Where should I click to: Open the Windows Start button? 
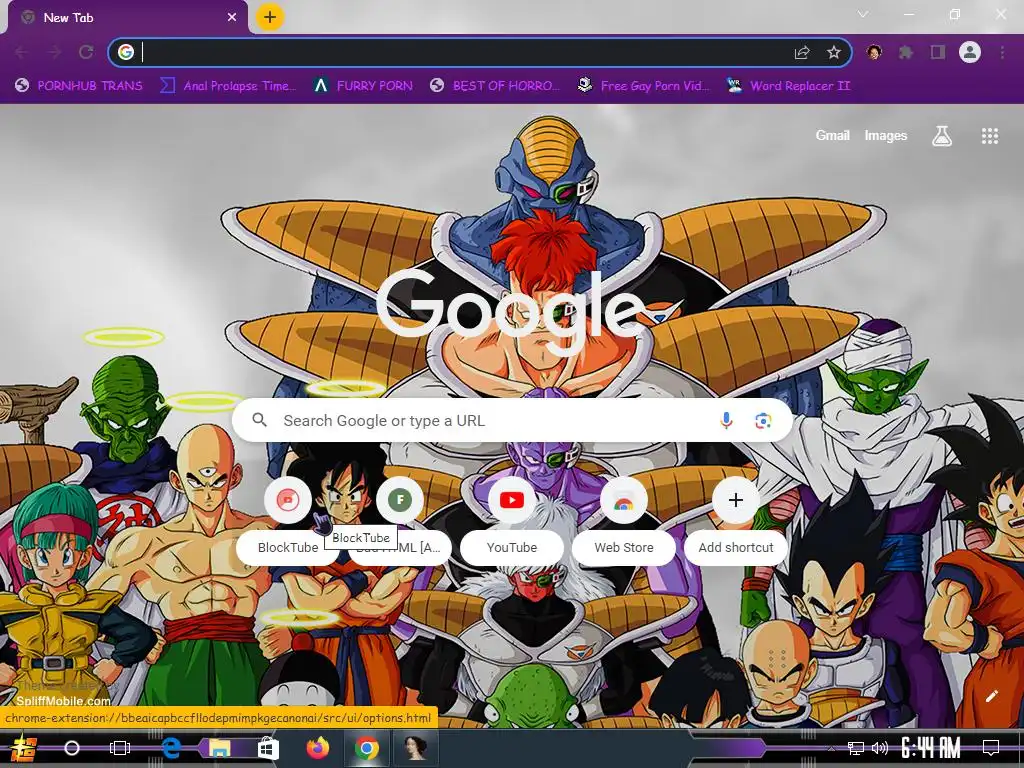(24, 748)
